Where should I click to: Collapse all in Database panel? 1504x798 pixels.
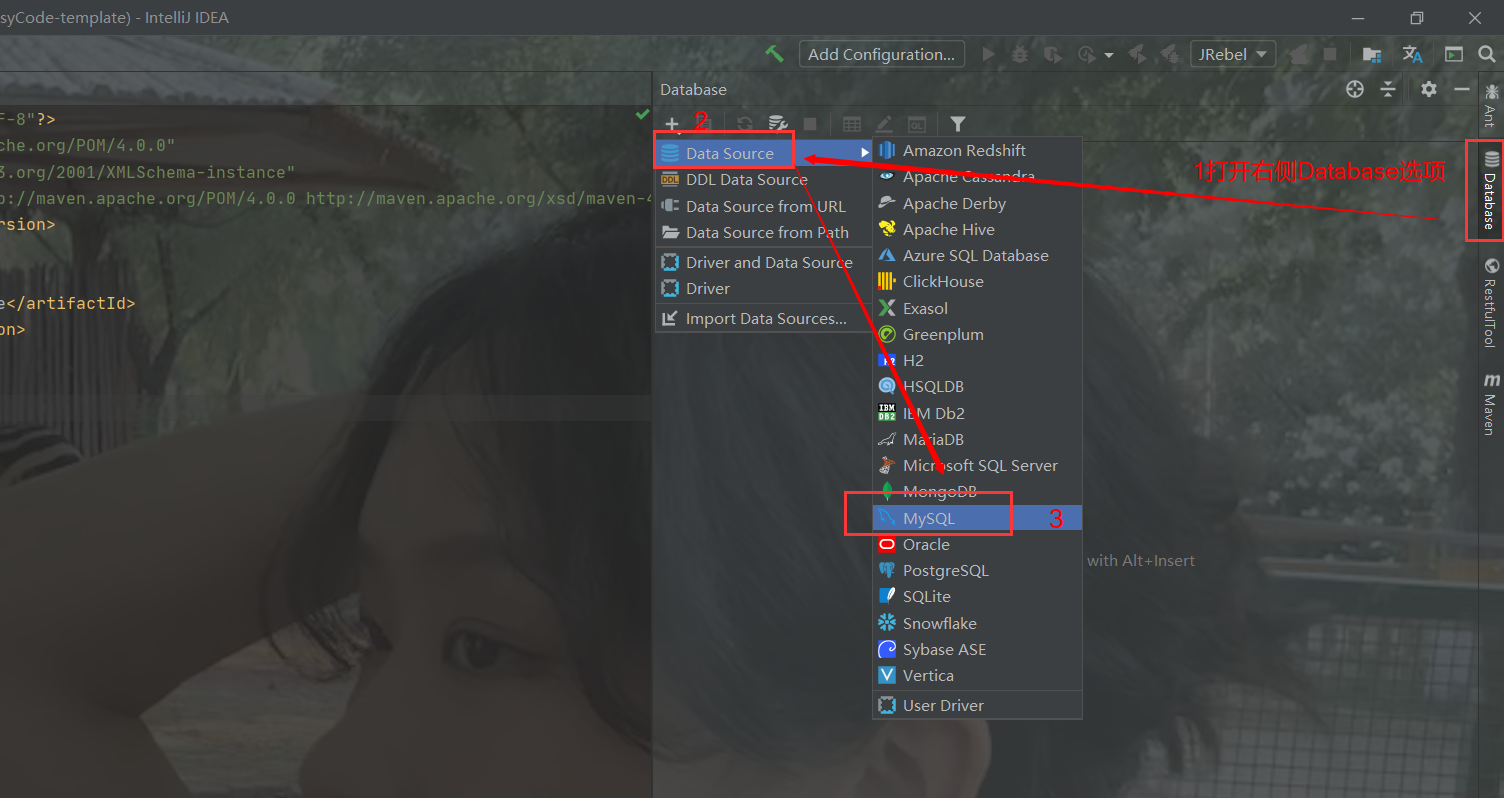tap(1388, 89)
